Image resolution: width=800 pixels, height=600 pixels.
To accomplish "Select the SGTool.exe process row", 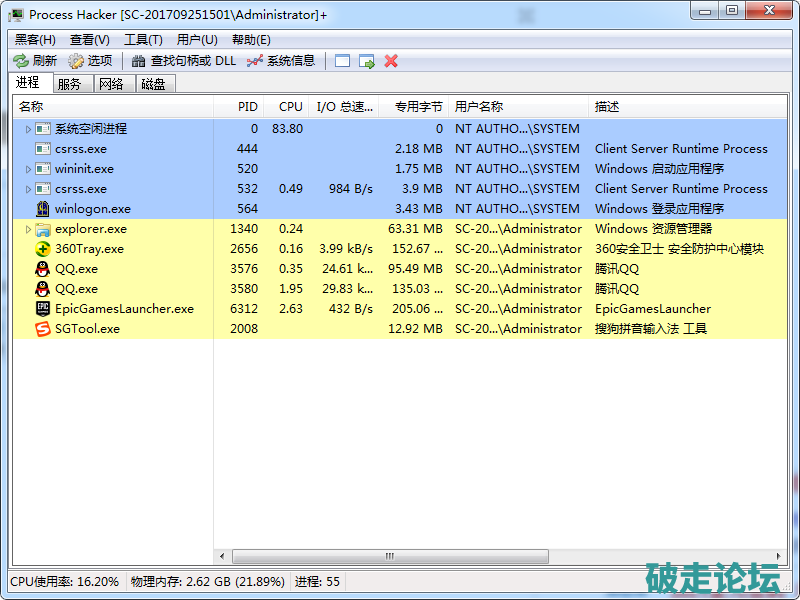I will tap(87, 329).
